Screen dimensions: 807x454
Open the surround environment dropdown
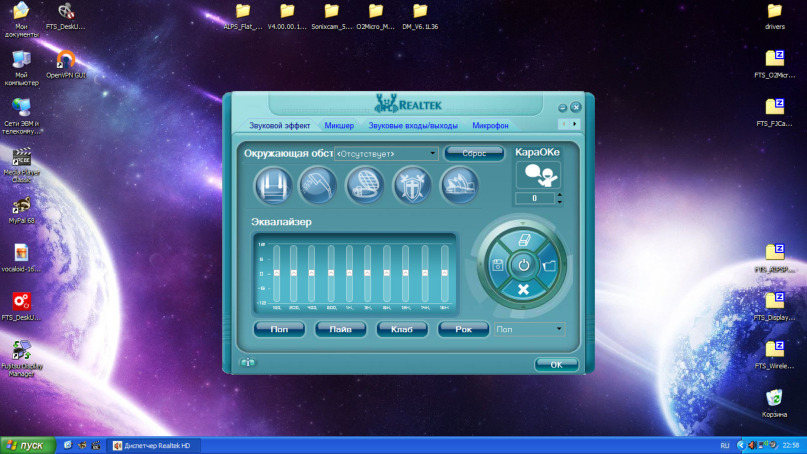pyautogui.click(x=433, y=154)
